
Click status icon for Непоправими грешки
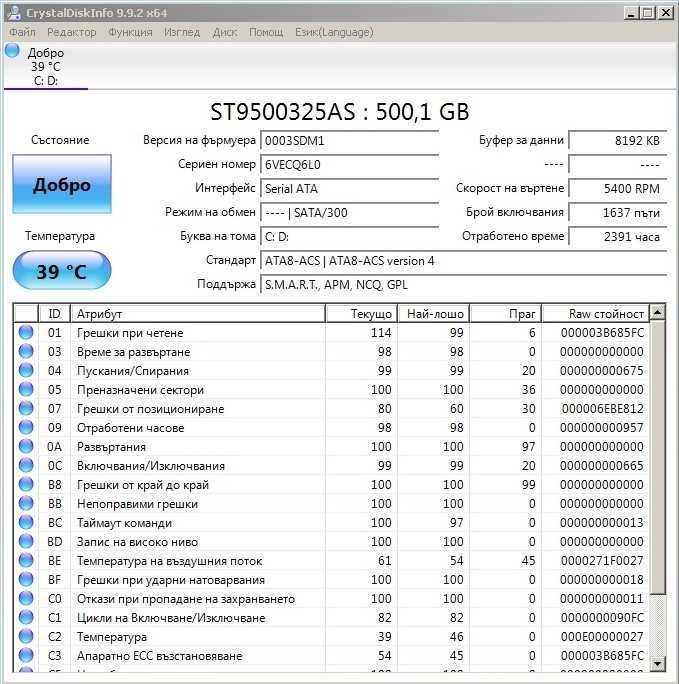26,503
